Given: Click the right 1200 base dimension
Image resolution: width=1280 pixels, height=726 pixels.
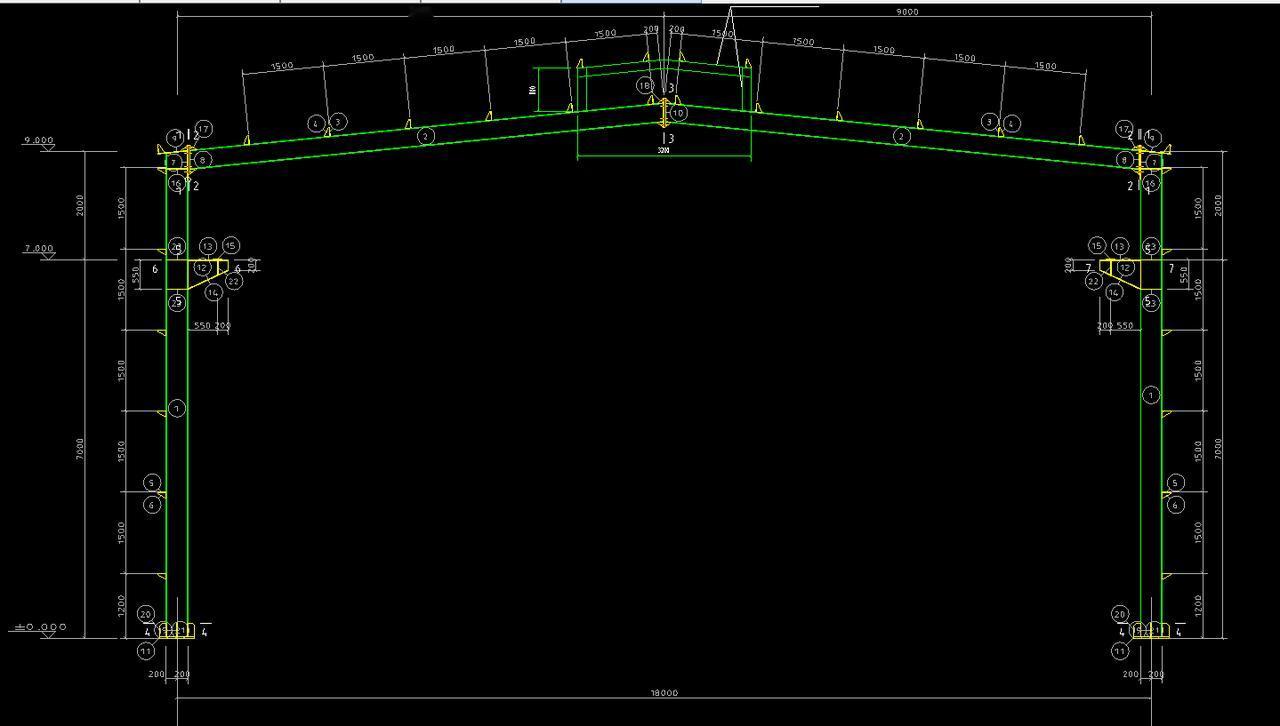Looking at the screenshot, I should coord(1198,606).
